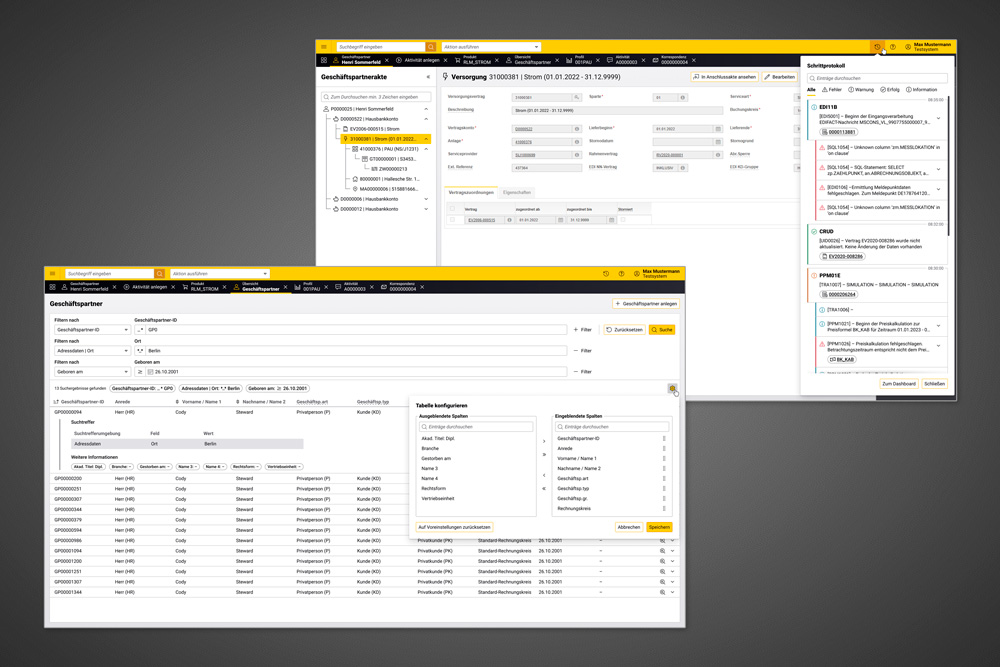This screenshot has height=667, width=1000.
Task: Select the header checkbox of the Vertrag table
Action: (x=452, y=209)
